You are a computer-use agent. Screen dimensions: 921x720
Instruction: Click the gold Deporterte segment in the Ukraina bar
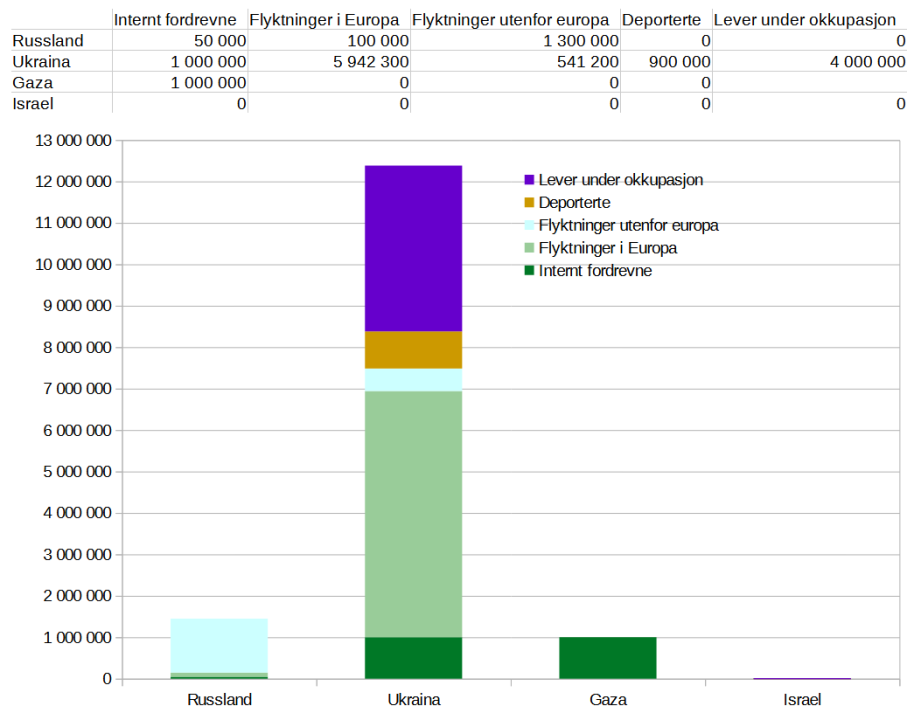(x=412, y=350)
